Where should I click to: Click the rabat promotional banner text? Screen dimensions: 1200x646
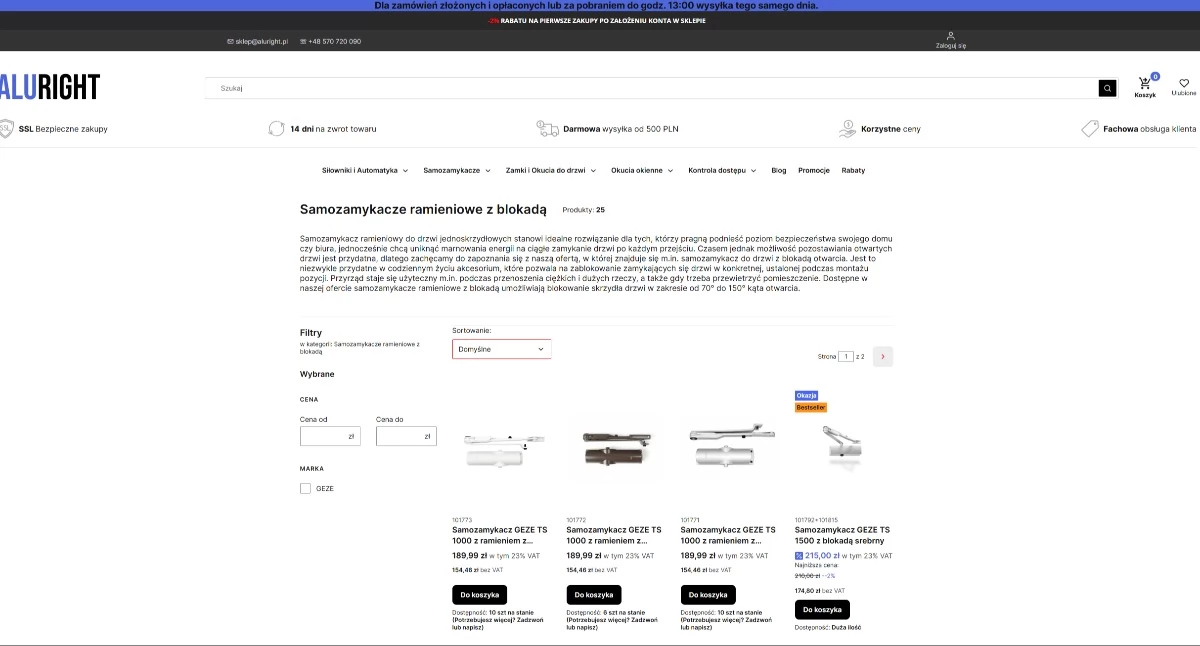[x=598, y=20]
